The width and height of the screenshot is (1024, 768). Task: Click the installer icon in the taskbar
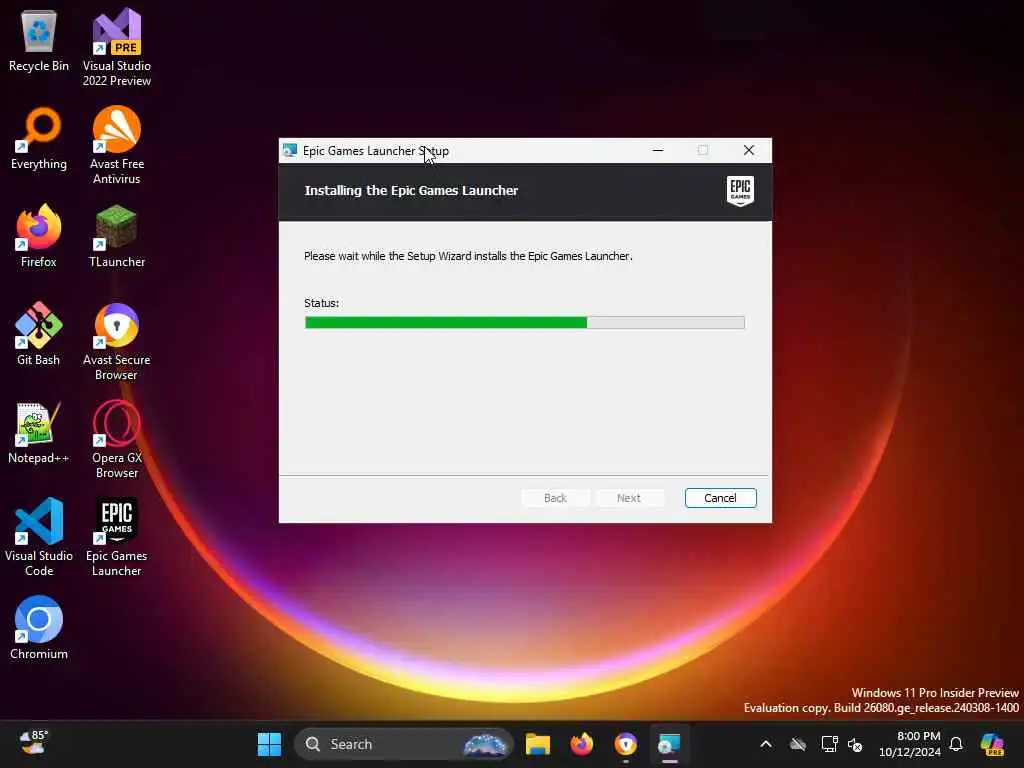pyautogui.click(x=669, y=744)
